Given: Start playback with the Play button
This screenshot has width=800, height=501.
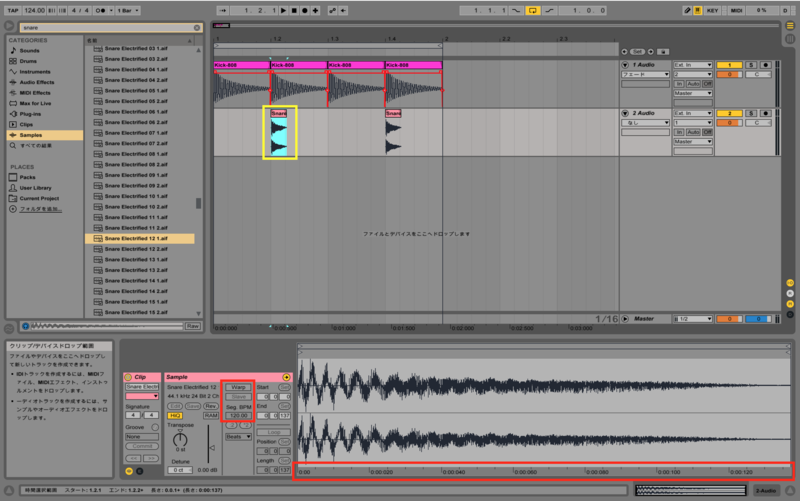Looking at the screenshot, I should (x=284, y=10).
